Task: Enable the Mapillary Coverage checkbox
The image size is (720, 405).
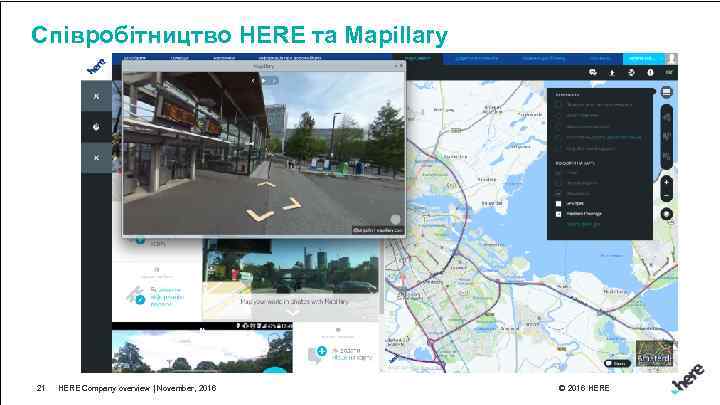Action: tap(558, 214)
